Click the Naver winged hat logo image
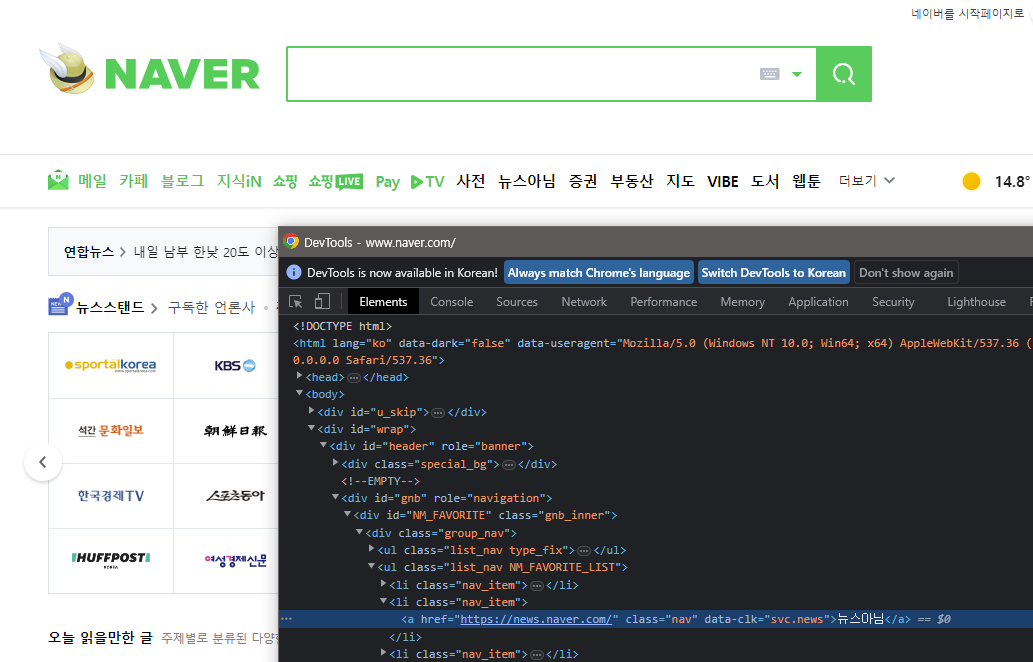The height and width of the screenshot is (662, 1033). pyautogui.click(x=67, y=69)
